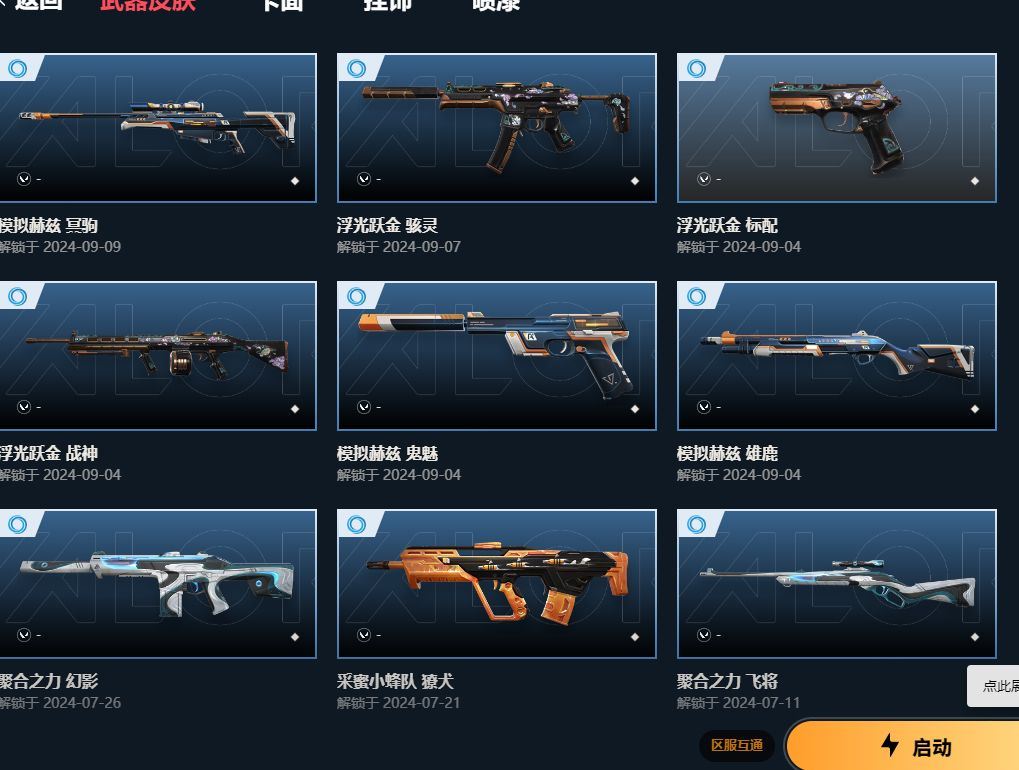Viewport: 1019px width, 770px height.
Task: Switch to the 挂饰 tab
Action: click(x=387, y=5)
